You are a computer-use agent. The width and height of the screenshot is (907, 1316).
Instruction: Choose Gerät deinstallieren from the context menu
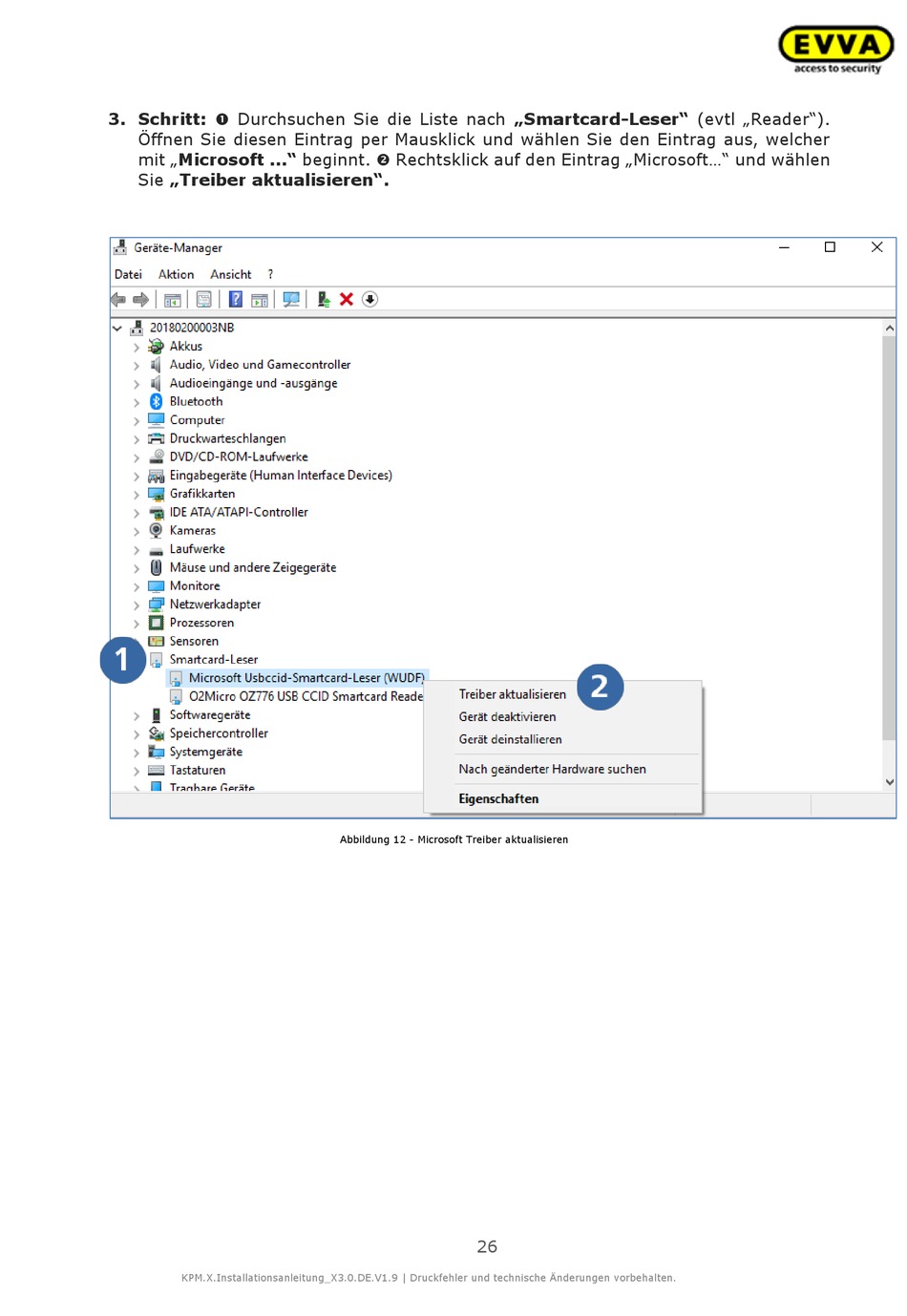point(511,740)
